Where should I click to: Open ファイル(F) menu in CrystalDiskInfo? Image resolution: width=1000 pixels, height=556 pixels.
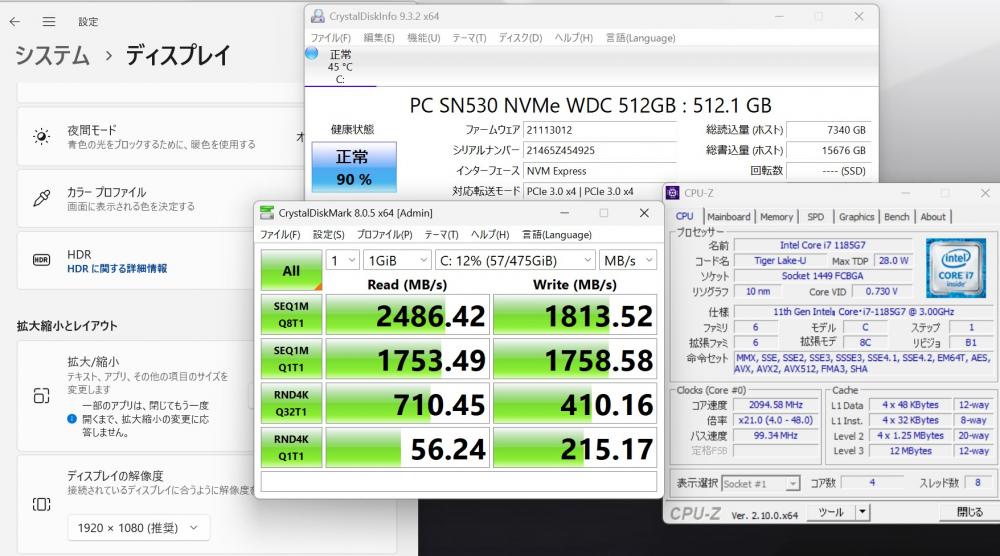[x=330, y=38]
